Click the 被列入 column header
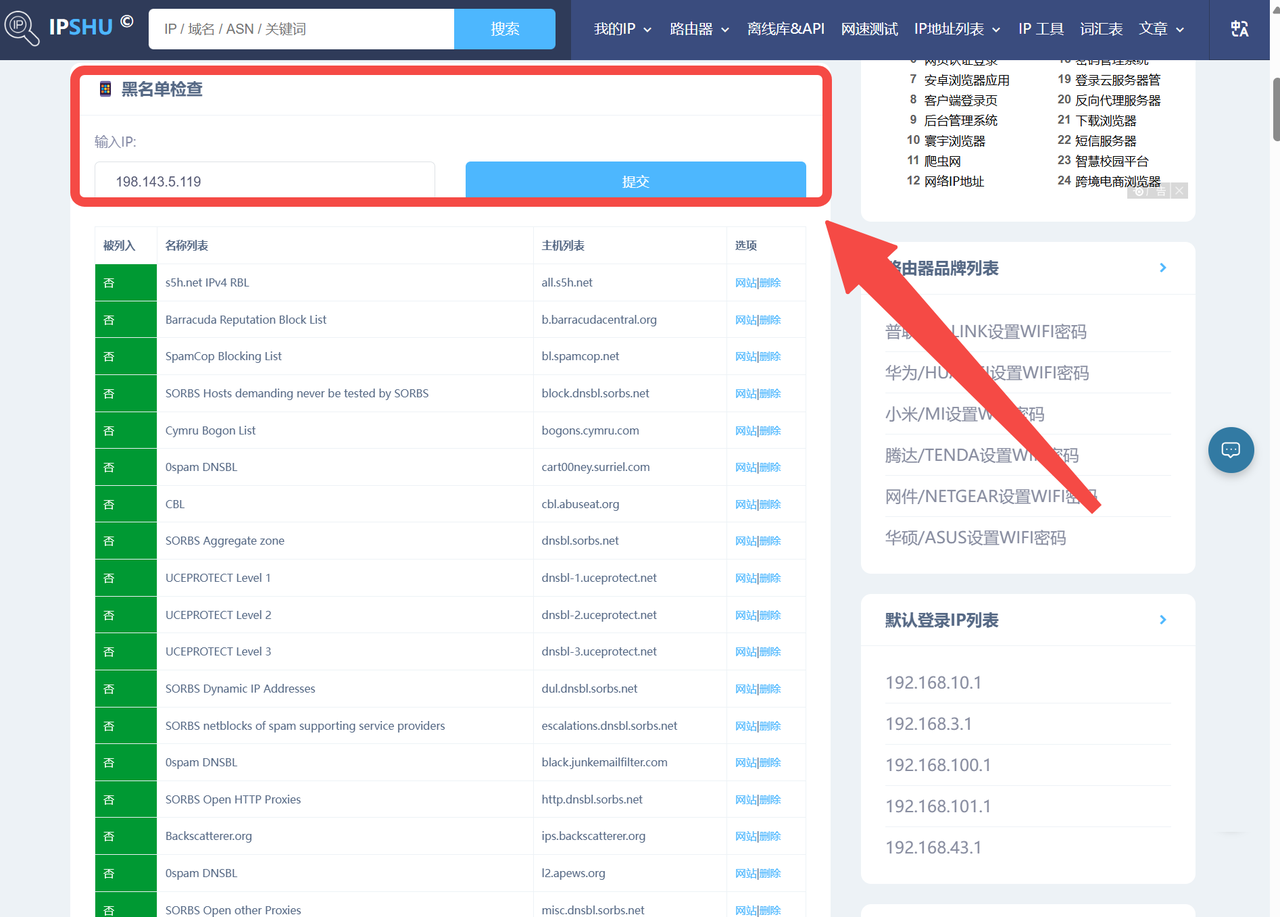Image resolution: width=1280 pixels, height=917 pixels. [126, 245]
